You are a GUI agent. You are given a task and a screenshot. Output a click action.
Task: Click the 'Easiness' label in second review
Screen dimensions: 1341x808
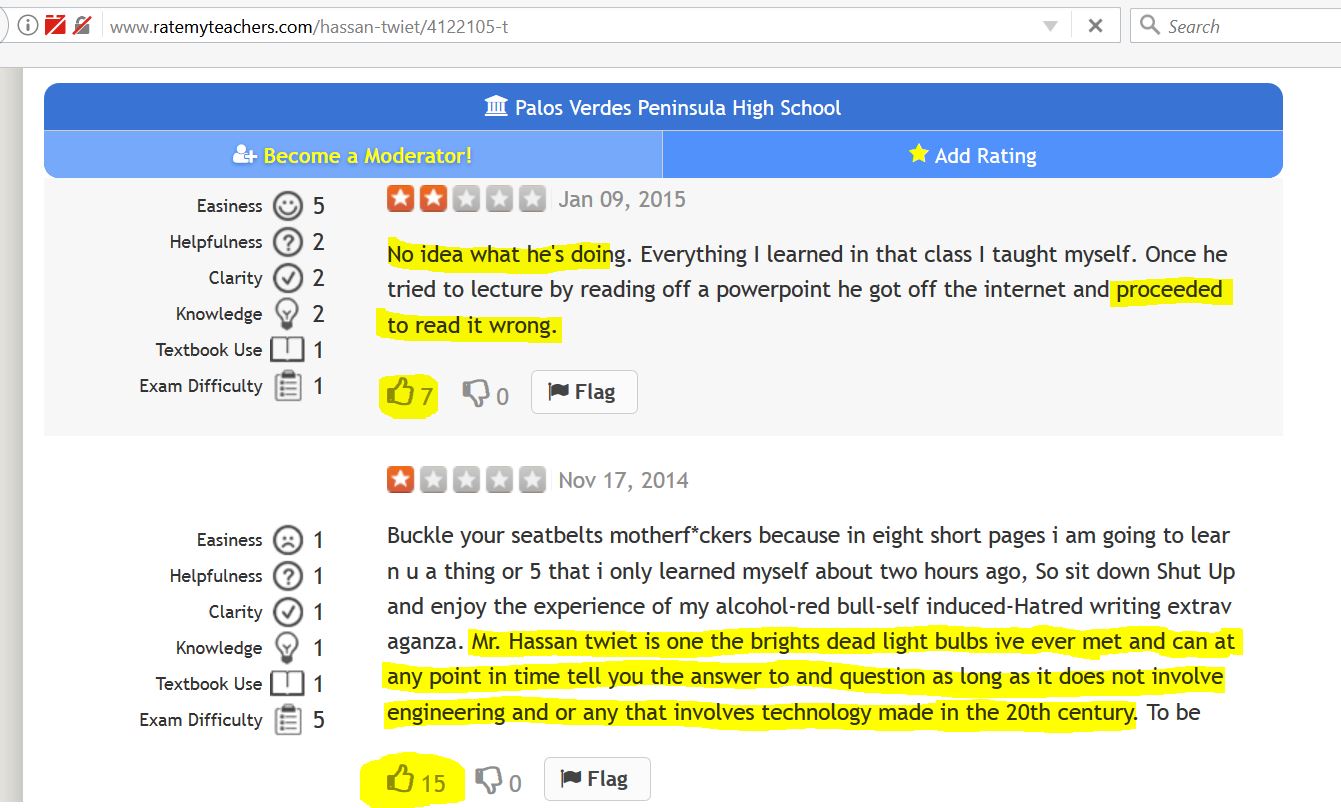(229, 540)
